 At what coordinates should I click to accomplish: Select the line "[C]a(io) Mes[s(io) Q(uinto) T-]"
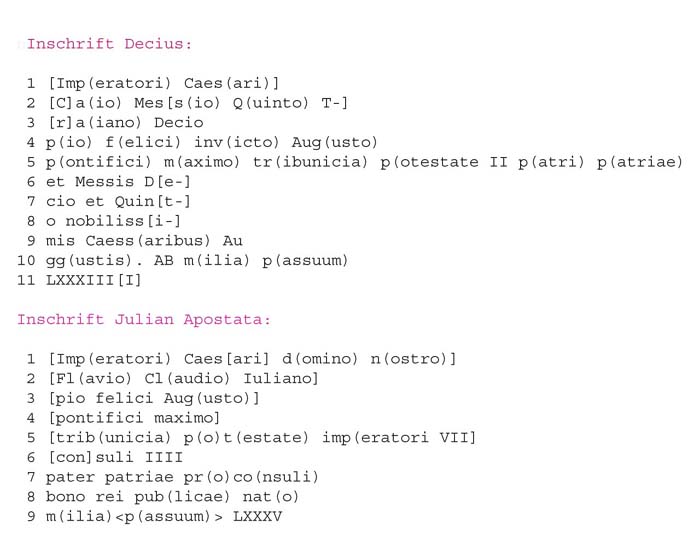(x=198, y=103)
